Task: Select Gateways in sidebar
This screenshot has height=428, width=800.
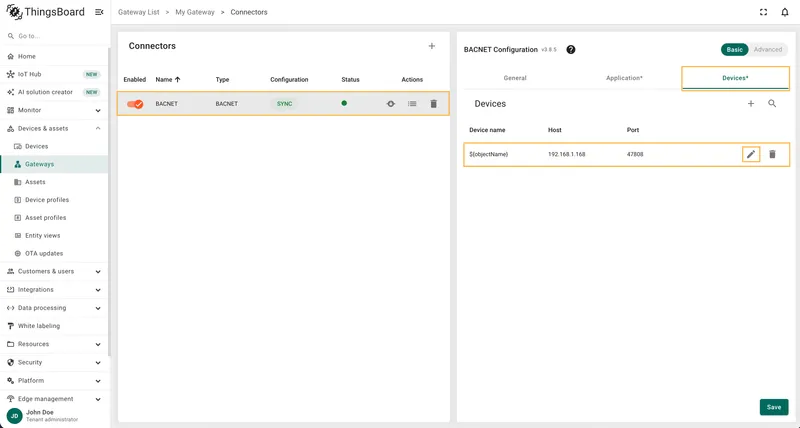Action: [x=54, y=164]
